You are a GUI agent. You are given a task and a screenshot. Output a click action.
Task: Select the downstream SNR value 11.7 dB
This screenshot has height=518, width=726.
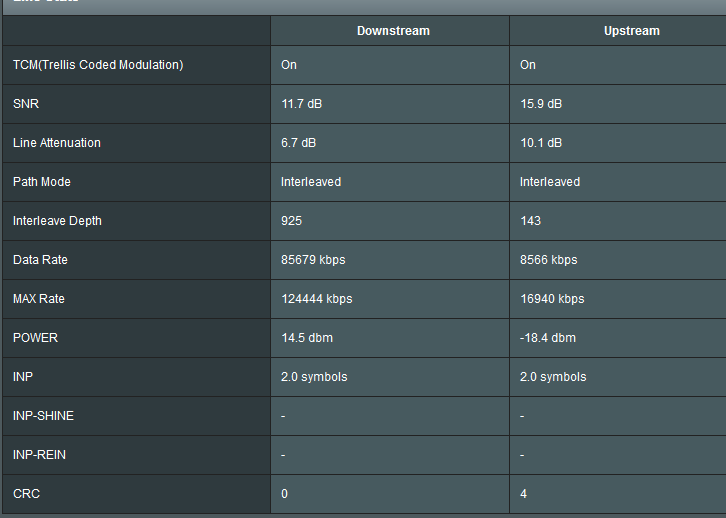(302, 104)
